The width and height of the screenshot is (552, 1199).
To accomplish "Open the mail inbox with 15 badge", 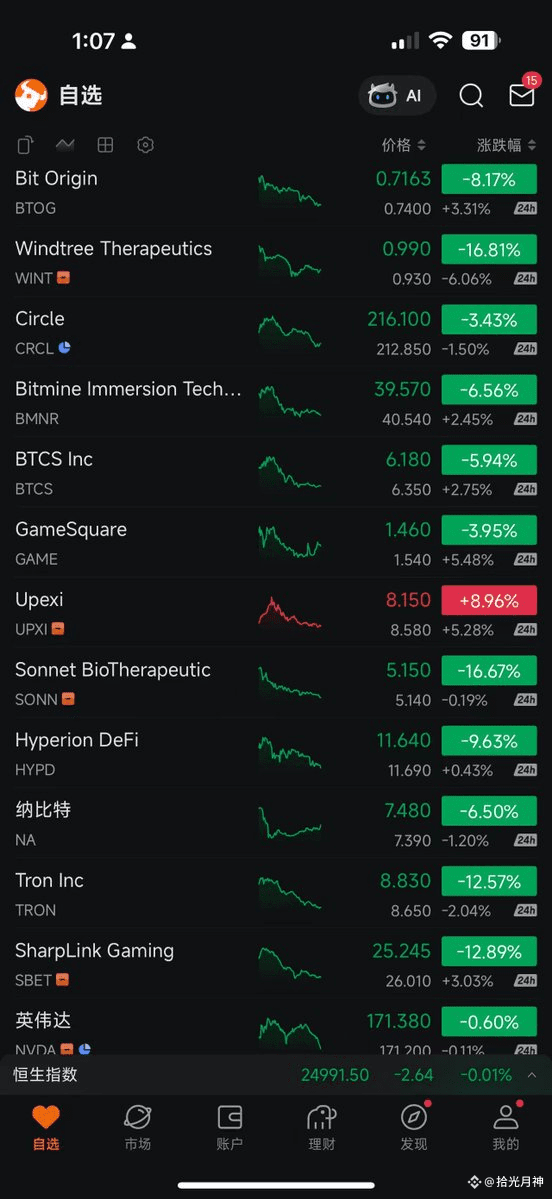I will coord(521,95).
